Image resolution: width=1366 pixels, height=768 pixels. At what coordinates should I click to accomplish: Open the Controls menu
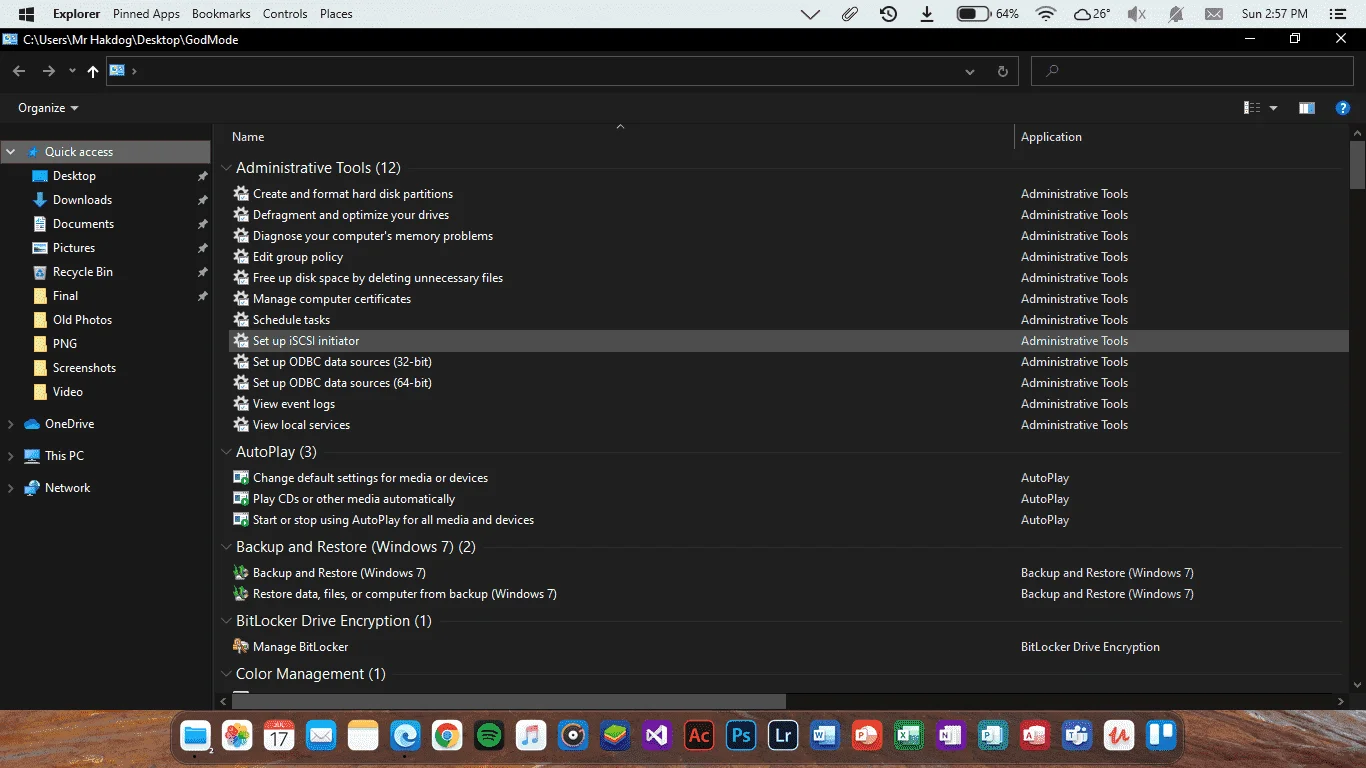pos(285,14)
